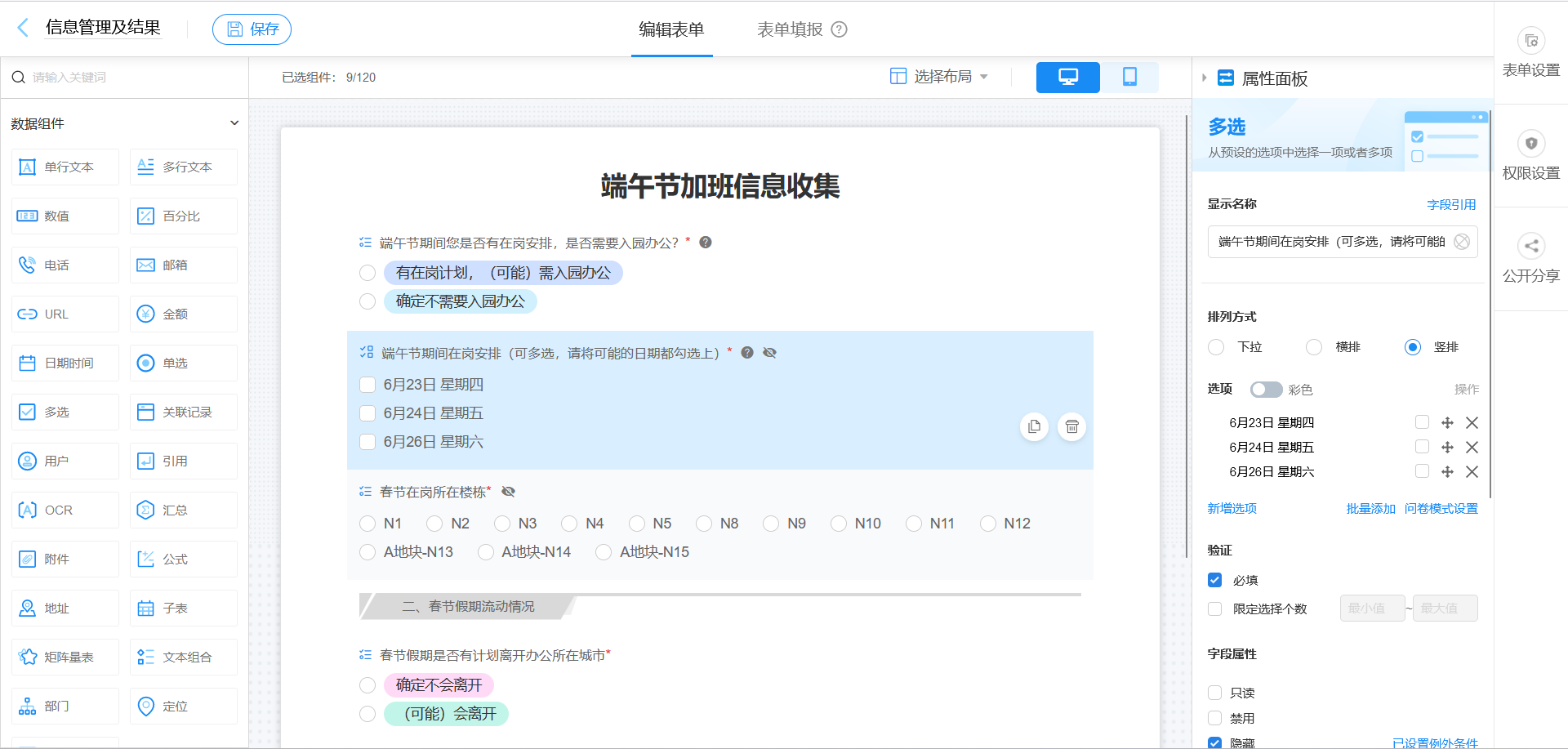Image resolution: width=1568 pixels, height=749 pixels.
Task: Select the 矩阵量表 component
Action: point(65,657)
